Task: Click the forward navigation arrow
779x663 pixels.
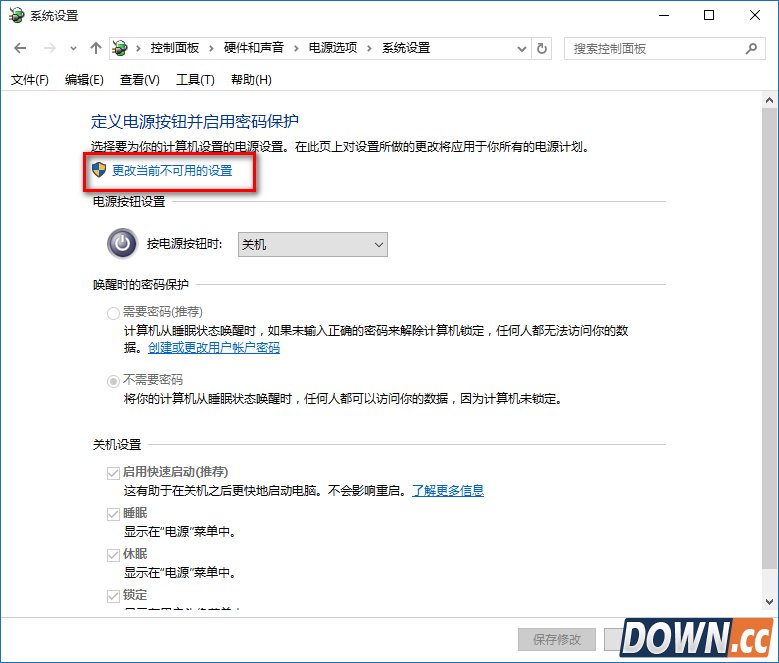Action: point(50,48)
